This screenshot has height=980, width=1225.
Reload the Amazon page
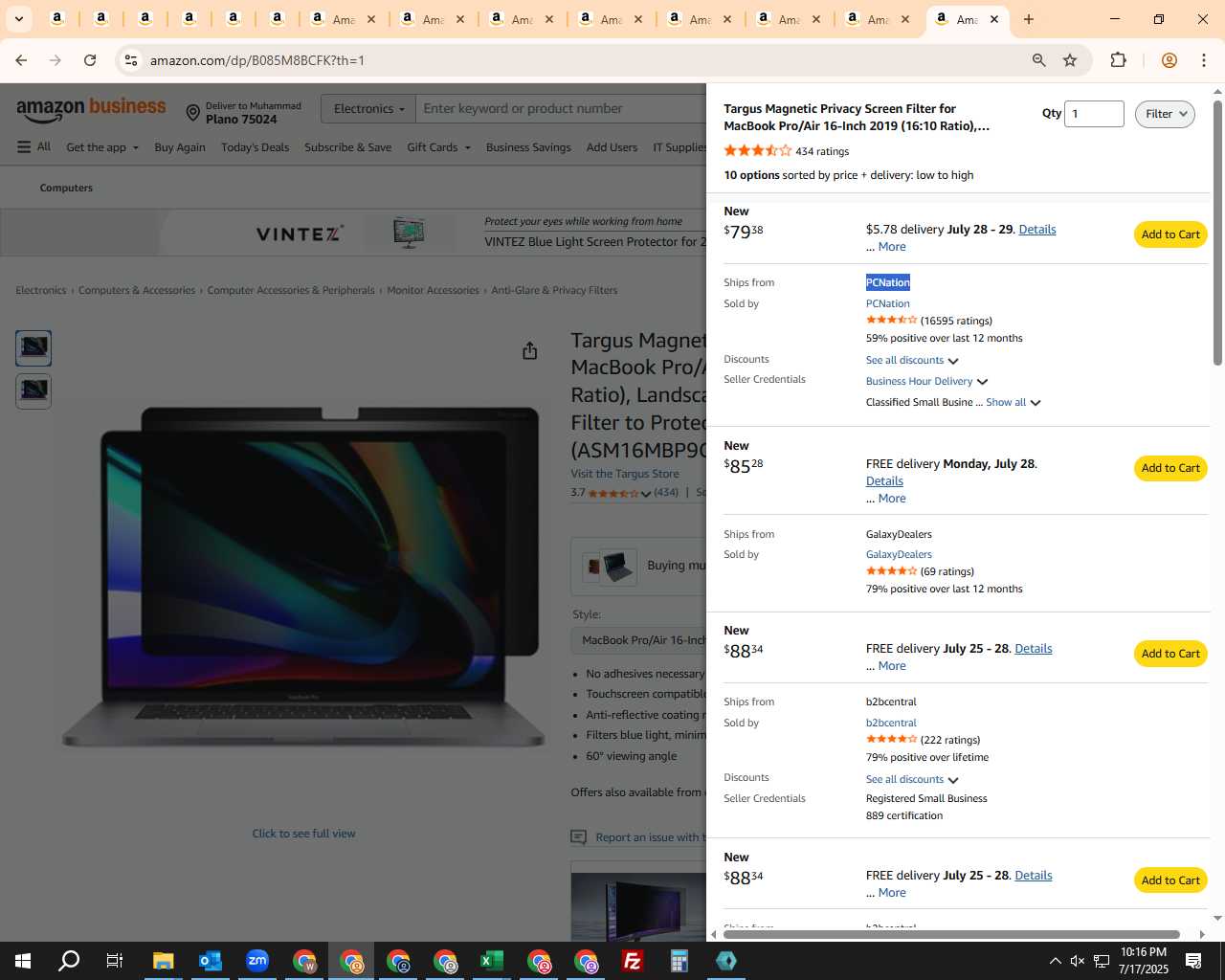90,60
